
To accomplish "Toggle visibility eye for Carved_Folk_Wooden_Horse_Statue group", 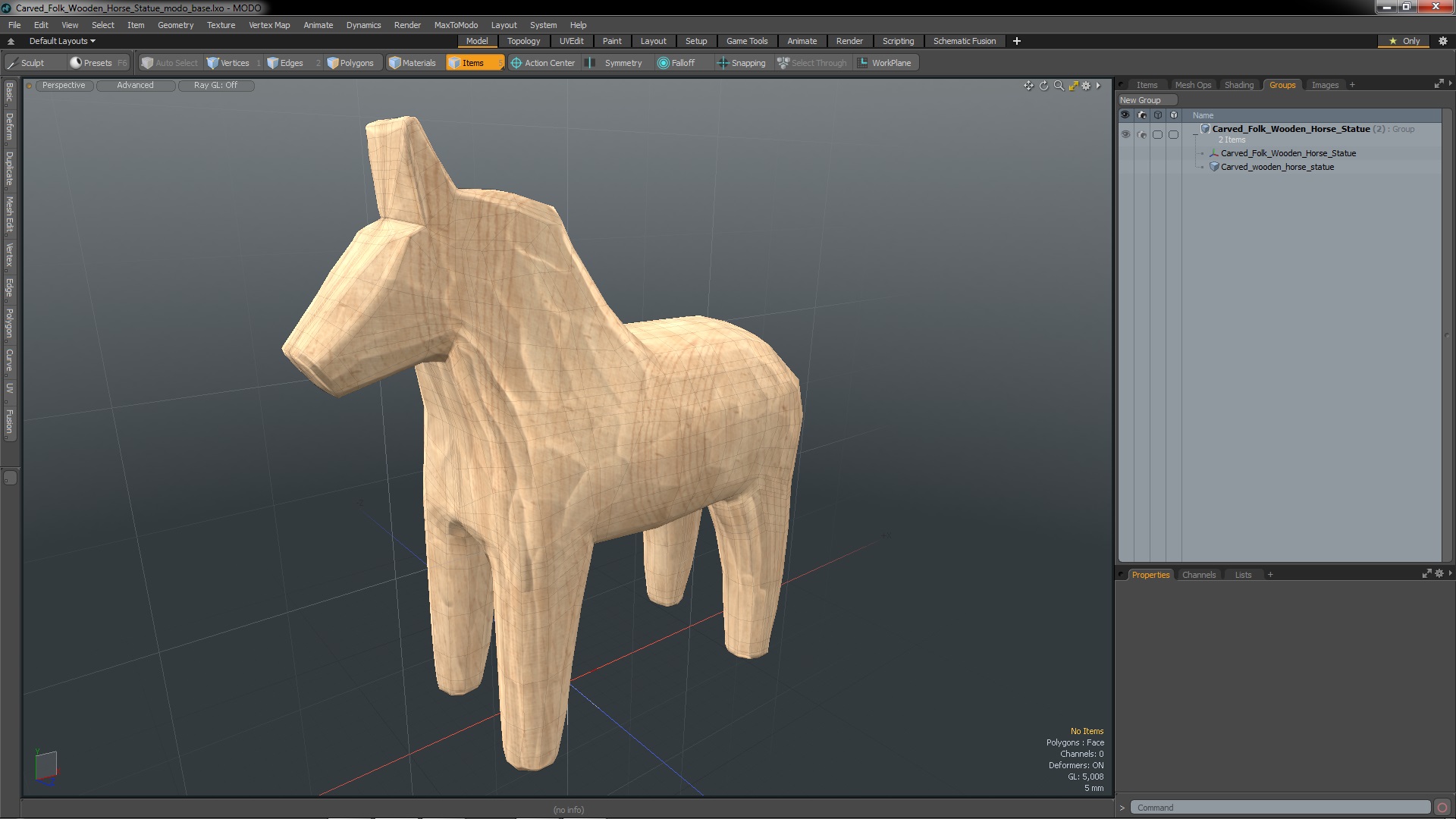I will click(x=1125, y=134).
